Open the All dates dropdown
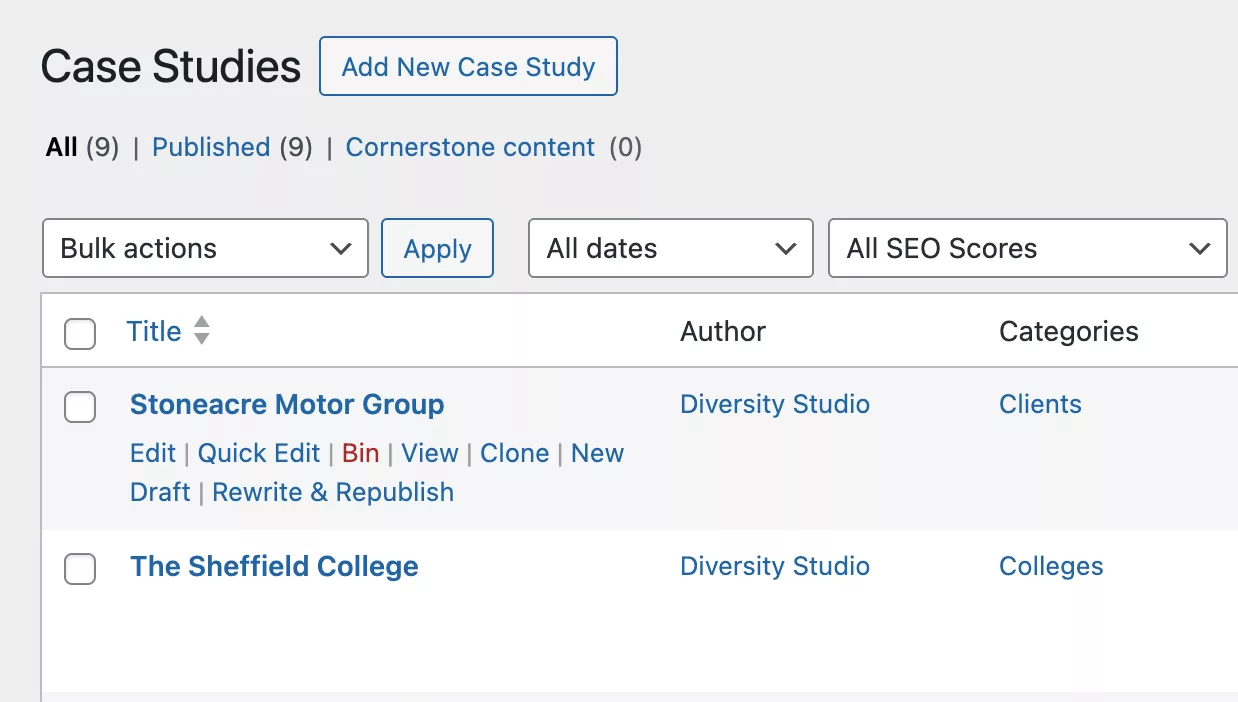 (670, 248)
